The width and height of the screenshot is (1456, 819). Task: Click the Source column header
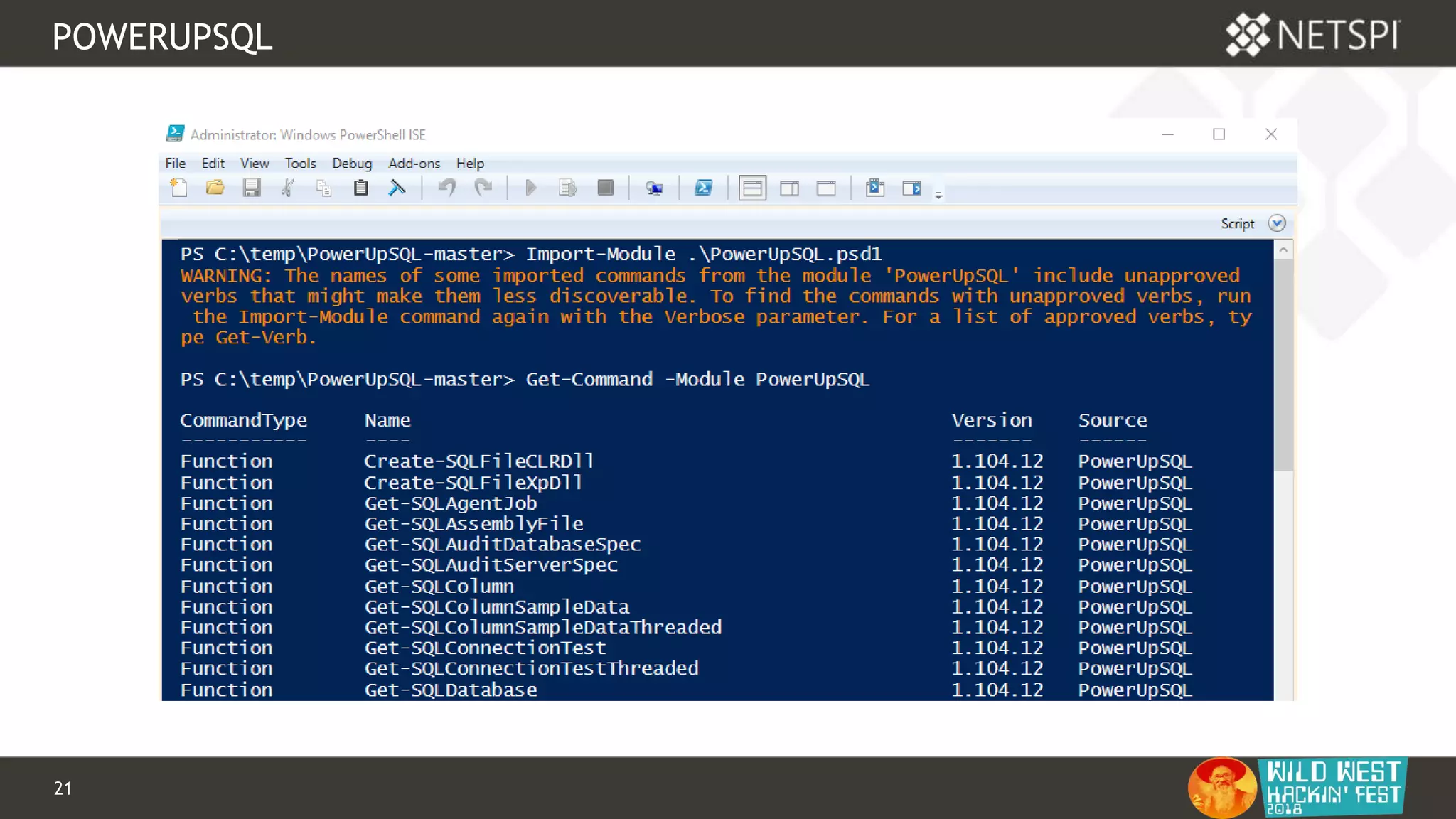[1113, 420]
